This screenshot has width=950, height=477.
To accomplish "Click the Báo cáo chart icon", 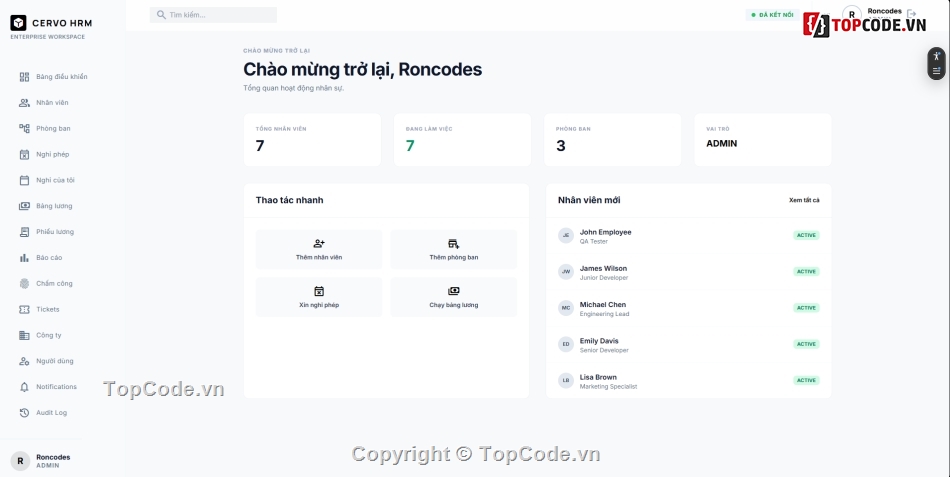I will click(x=25, y=258).
